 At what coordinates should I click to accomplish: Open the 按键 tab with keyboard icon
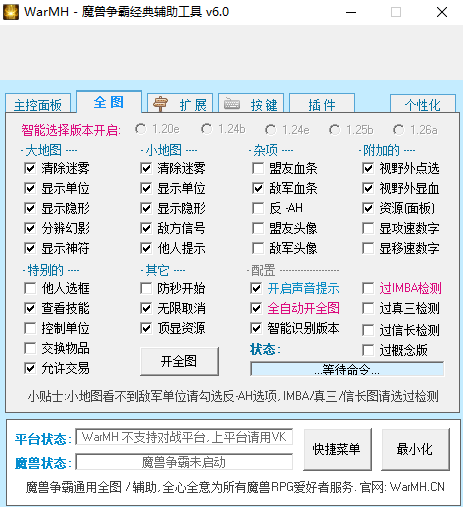pos(251,104)
